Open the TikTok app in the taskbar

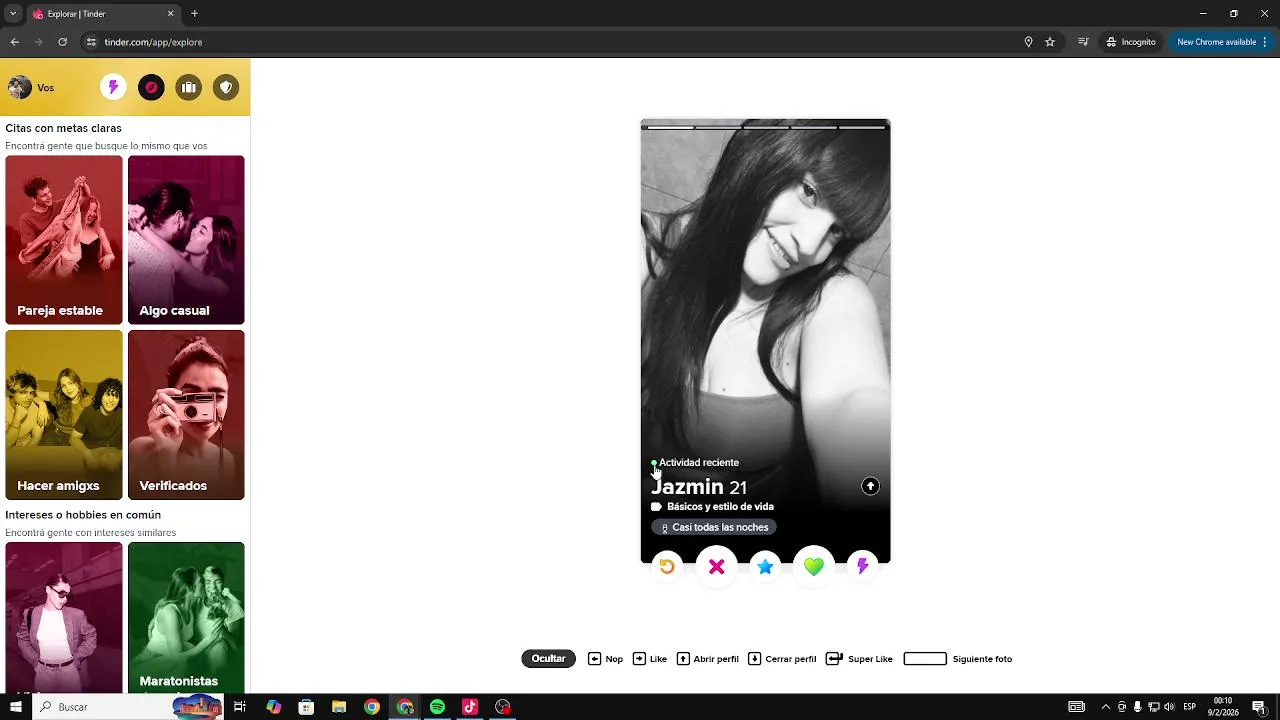(x=470, y=707)
